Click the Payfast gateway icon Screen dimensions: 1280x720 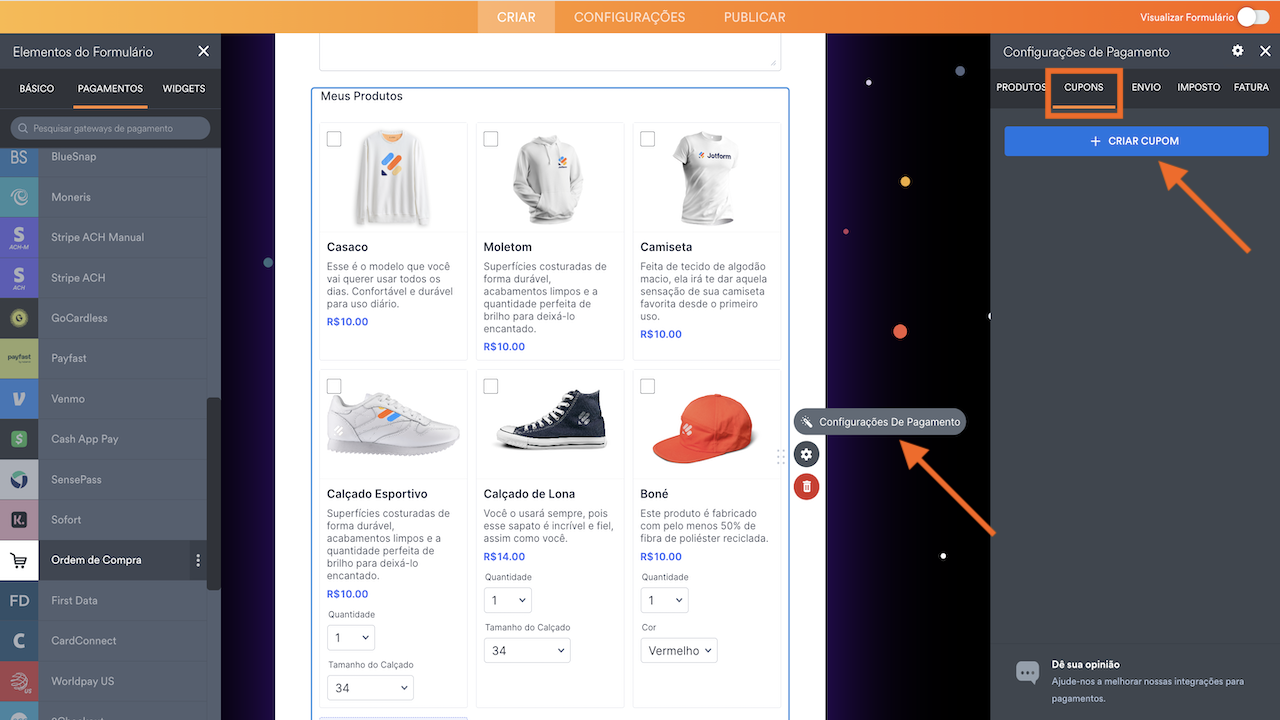pyautogui.click(x=19, y=358)
